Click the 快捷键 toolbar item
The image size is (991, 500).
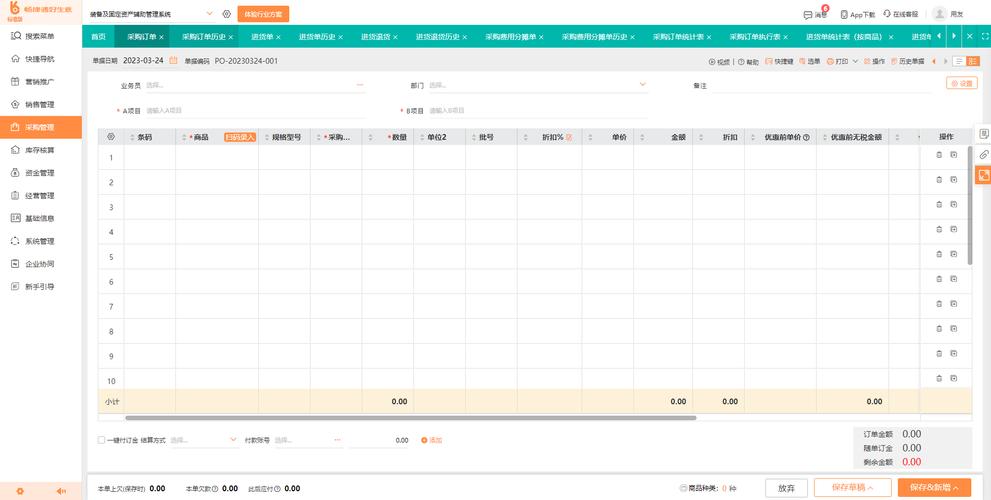pos(779,61)
